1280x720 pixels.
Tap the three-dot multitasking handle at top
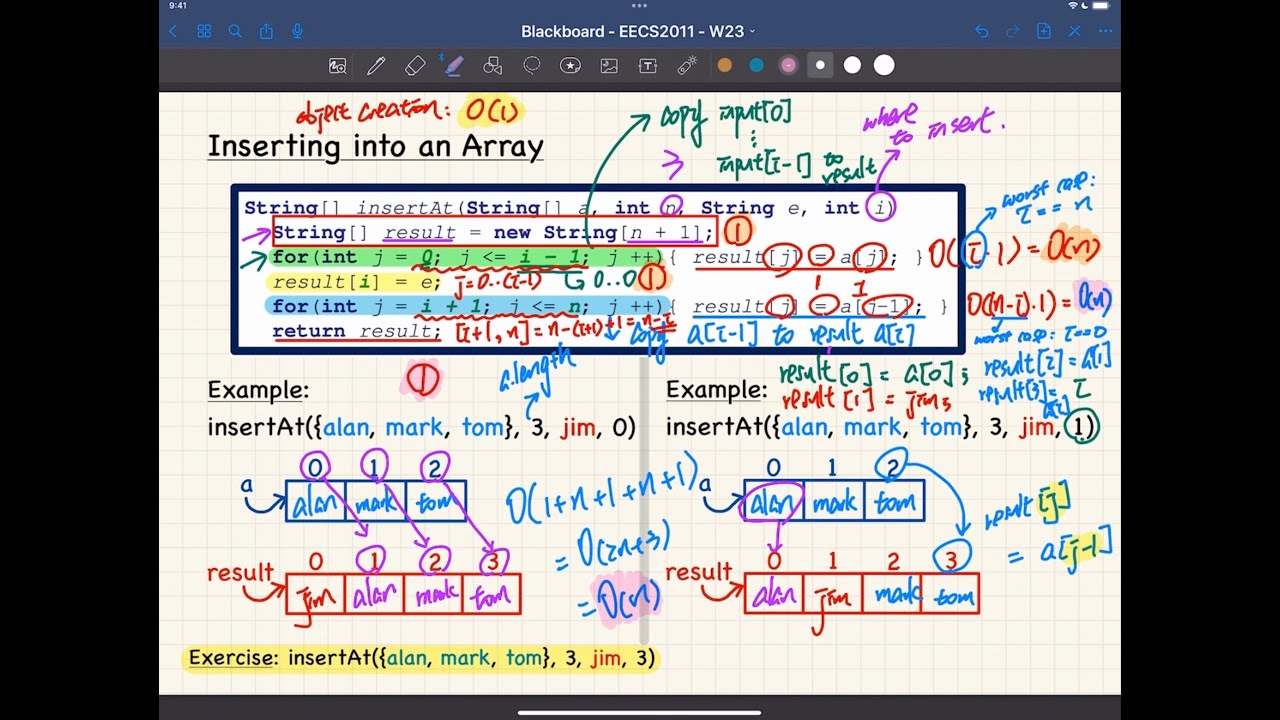click(x=639, y=5)
